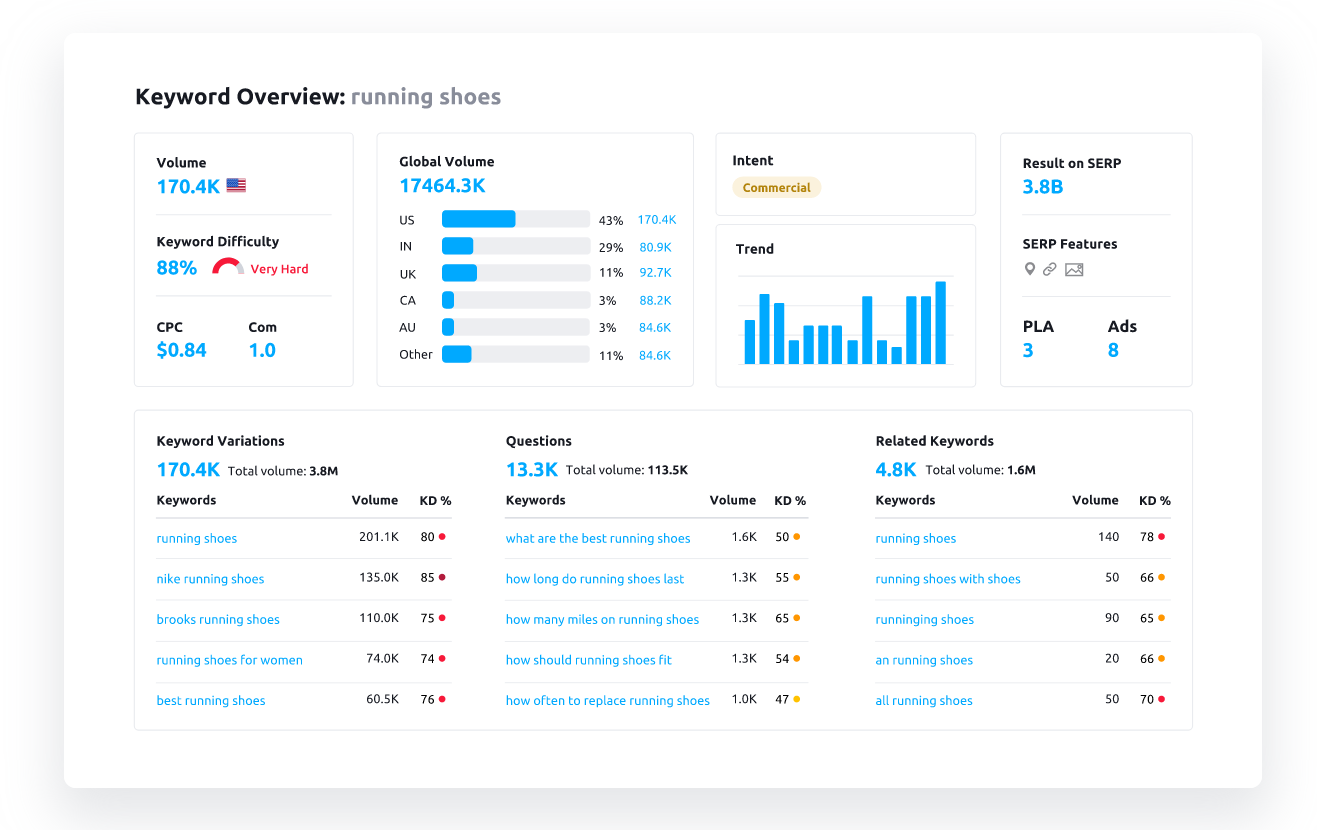Viewport: 1317px width, 830px height.
Task: Select the 'running shoes with shoes' related keyword
Action: (948, 579)
